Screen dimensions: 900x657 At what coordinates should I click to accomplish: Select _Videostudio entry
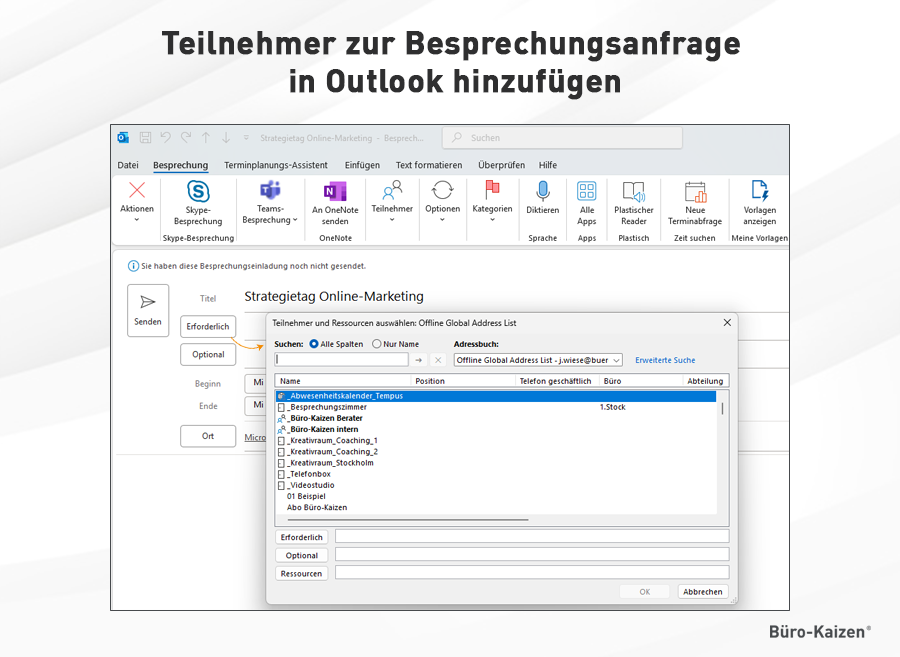point(496,485)
